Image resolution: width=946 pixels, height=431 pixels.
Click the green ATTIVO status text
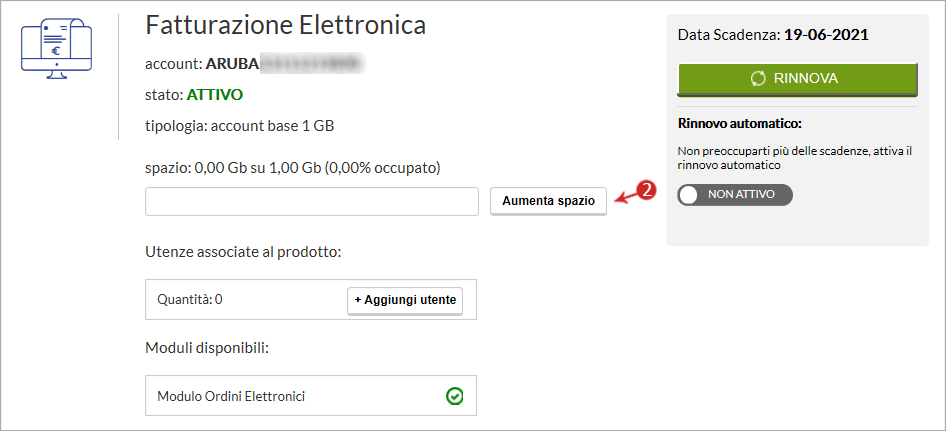215,95
